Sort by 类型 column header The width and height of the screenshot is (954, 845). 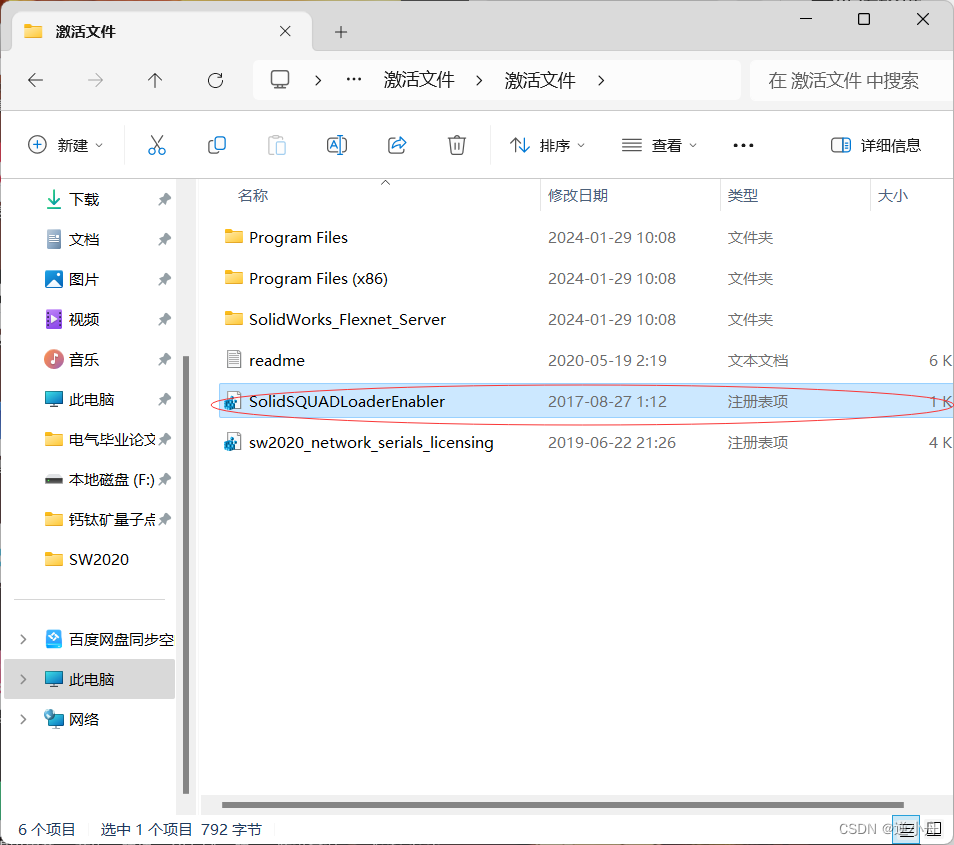743,195
